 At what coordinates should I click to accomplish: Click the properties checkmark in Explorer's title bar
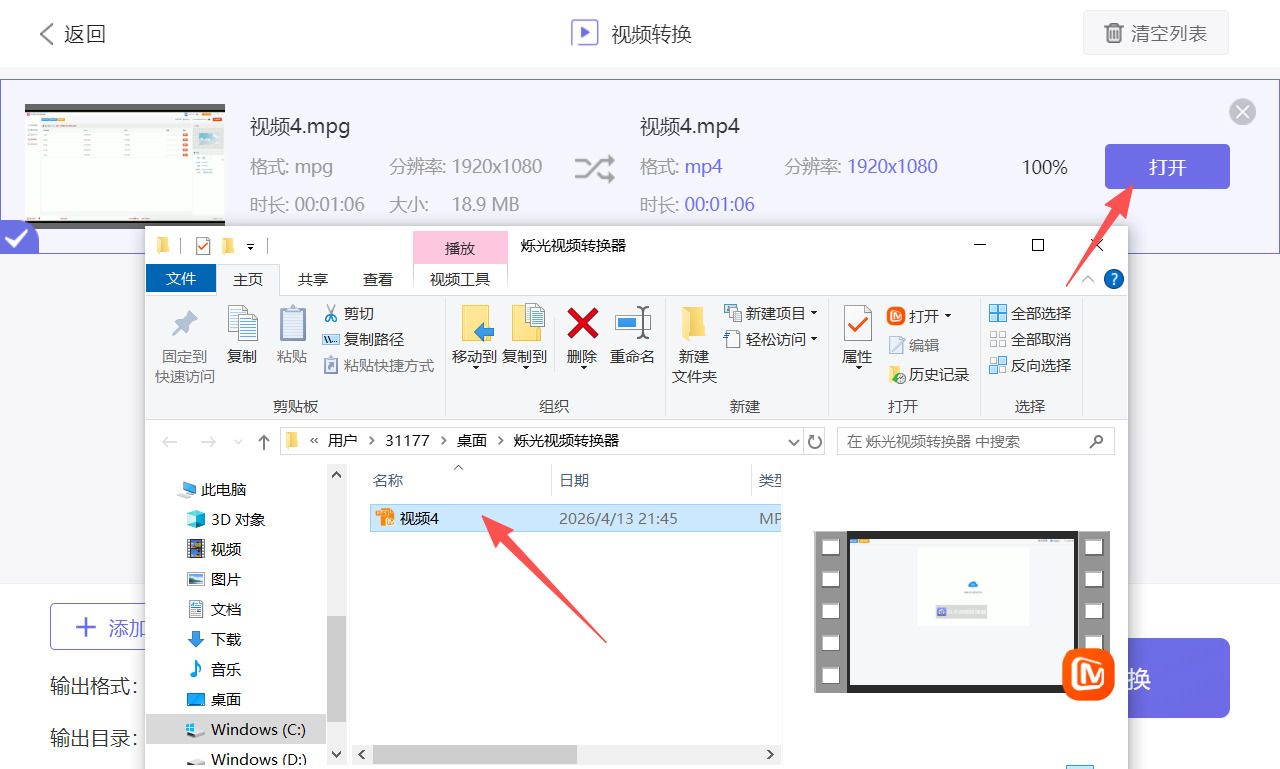(x=203, y=245)
